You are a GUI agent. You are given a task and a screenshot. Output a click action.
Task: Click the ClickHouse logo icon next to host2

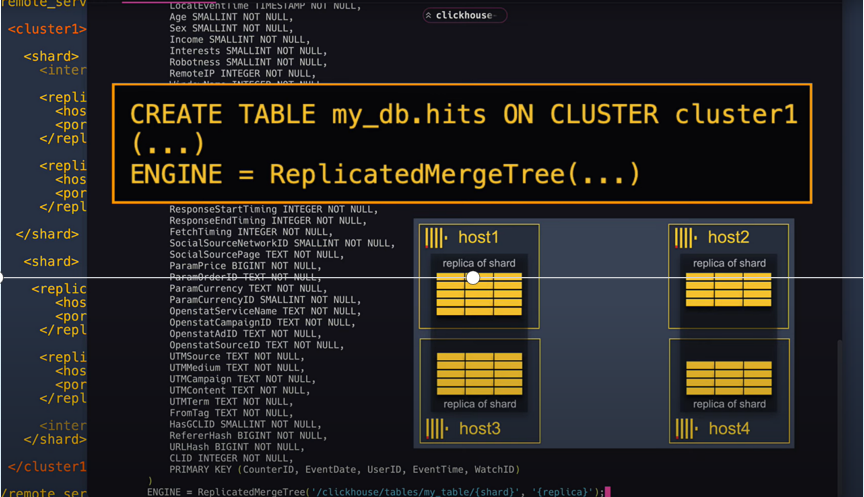(685, 238)
